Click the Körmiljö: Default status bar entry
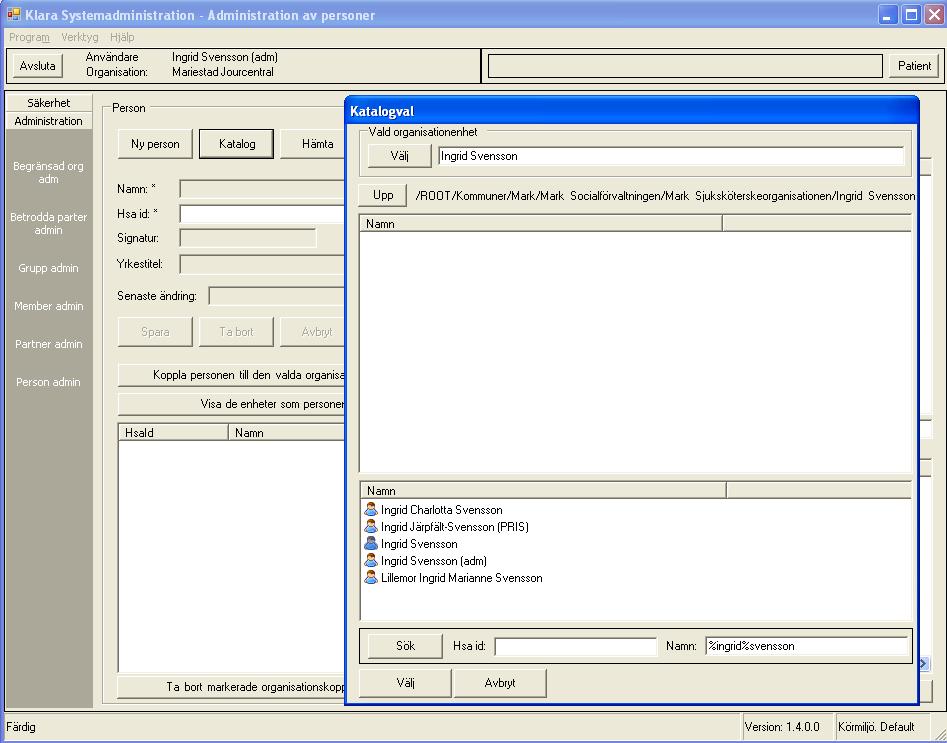The height and width of the screenshot is (743, 947). pyautogui.click(x=881, y=727)
